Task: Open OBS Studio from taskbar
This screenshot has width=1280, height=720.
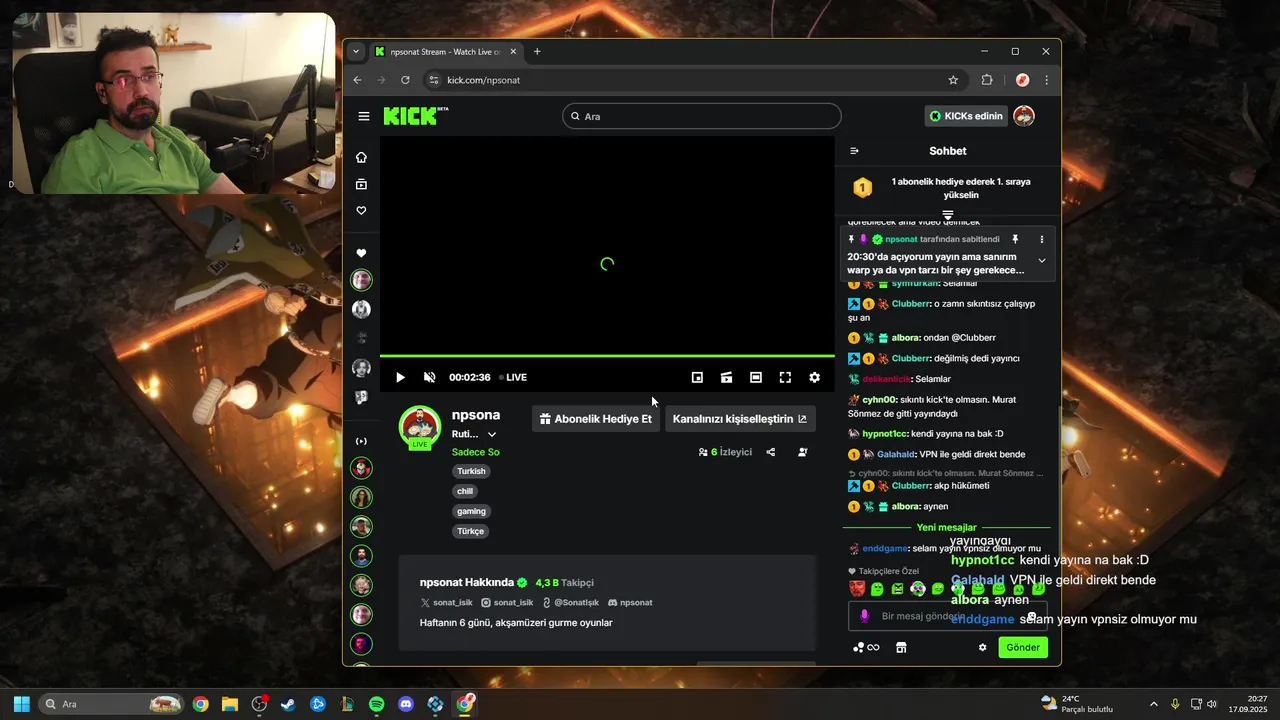Action: pos(259,704)
